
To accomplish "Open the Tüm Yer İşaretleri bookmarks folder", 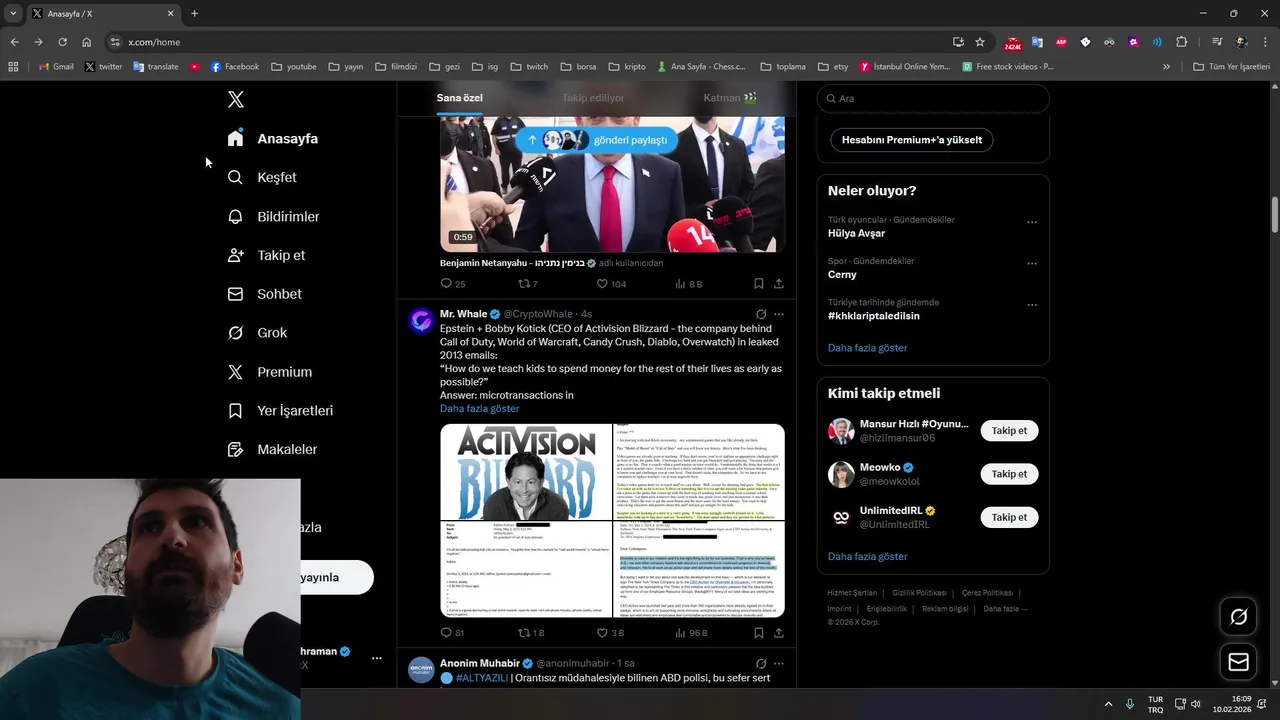I will (1231, 67).
